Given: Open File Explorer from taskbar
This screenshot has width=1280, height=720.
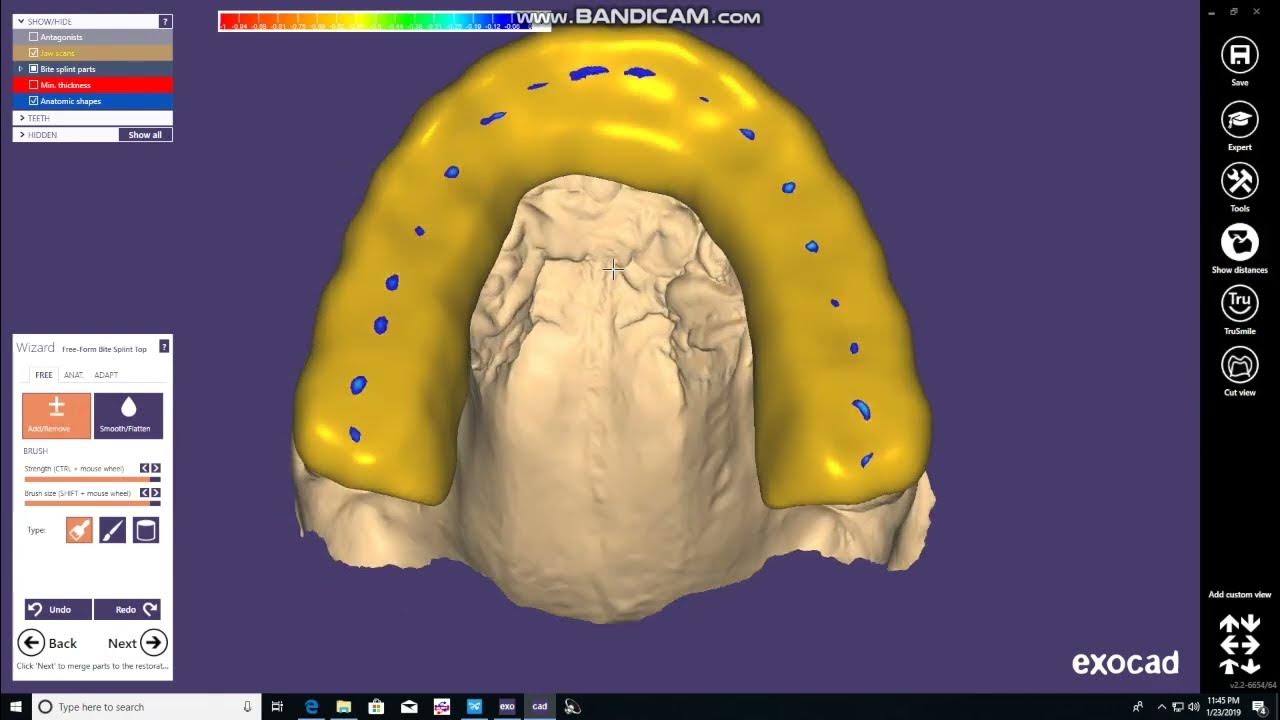Looking at the screenshot, I should 343,707.
